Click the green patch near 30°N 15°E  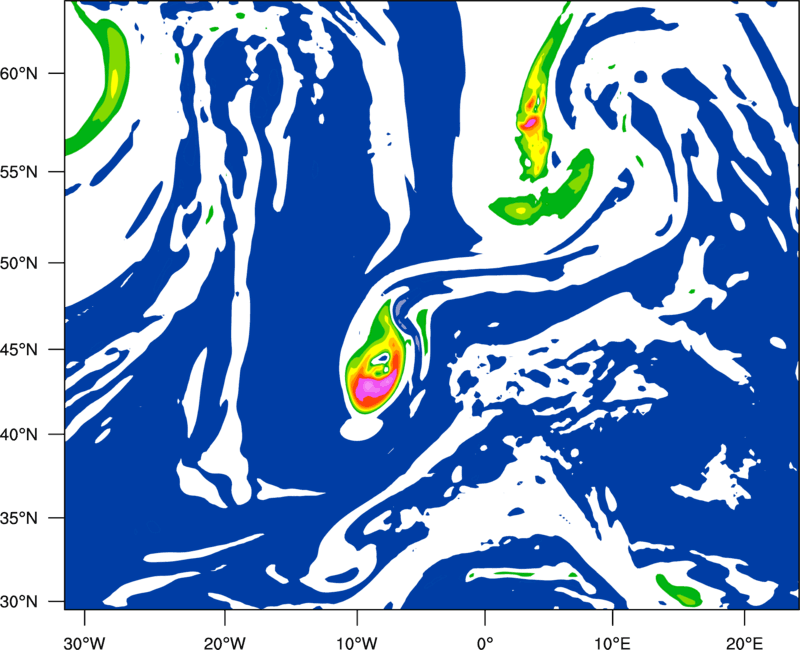point(679,591)
